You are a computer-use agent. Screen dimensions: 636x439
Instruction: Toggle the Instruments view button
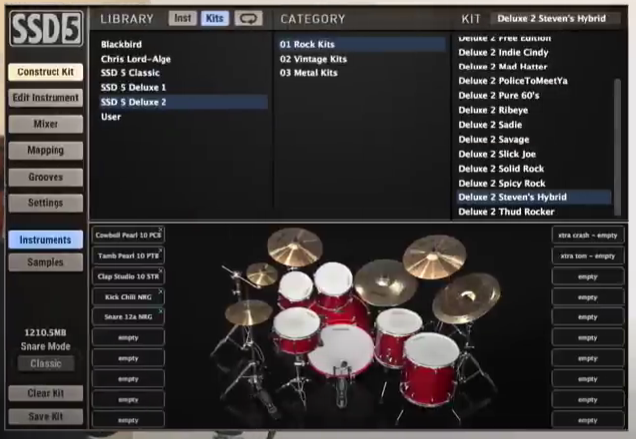[x=45, y=240]
